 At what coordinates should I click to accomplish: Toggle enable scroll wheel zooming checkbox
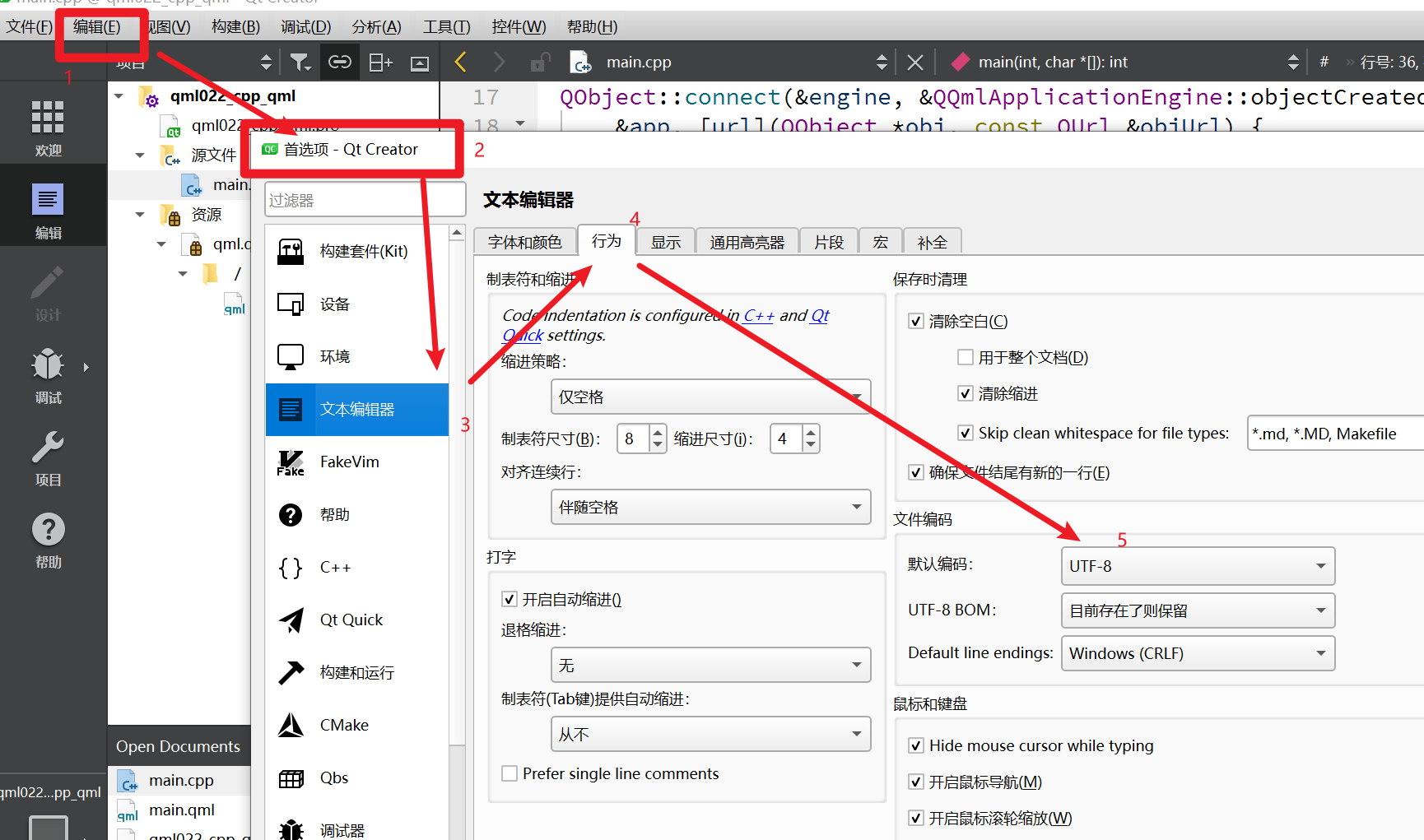click(x=915, y=818)
